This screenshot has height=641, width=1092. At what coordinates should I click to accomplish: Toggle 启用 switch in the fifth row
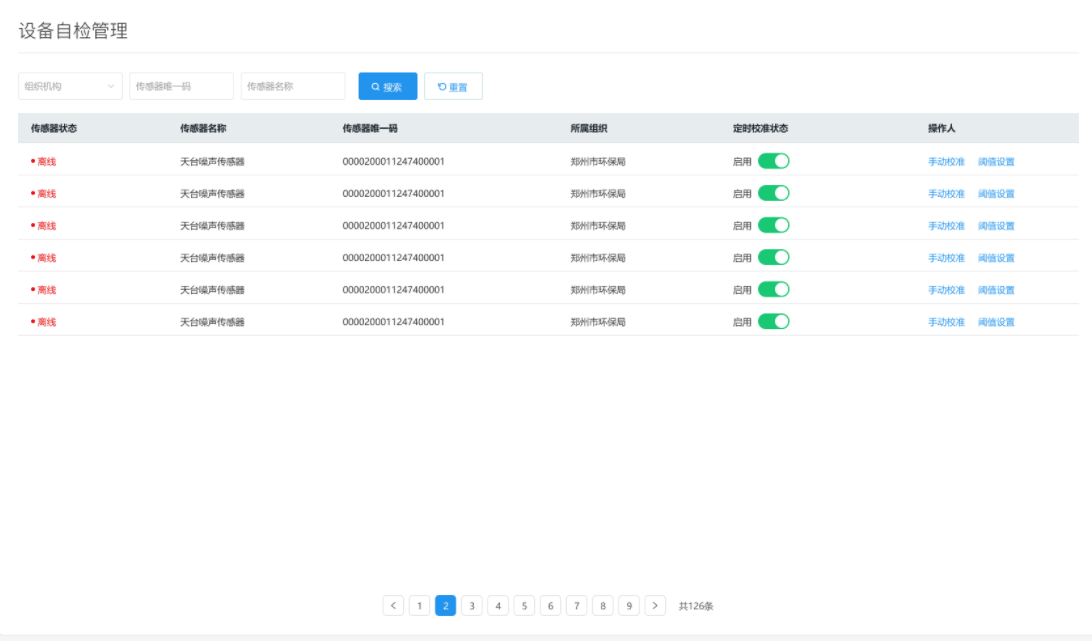click(x=773, y=289)
